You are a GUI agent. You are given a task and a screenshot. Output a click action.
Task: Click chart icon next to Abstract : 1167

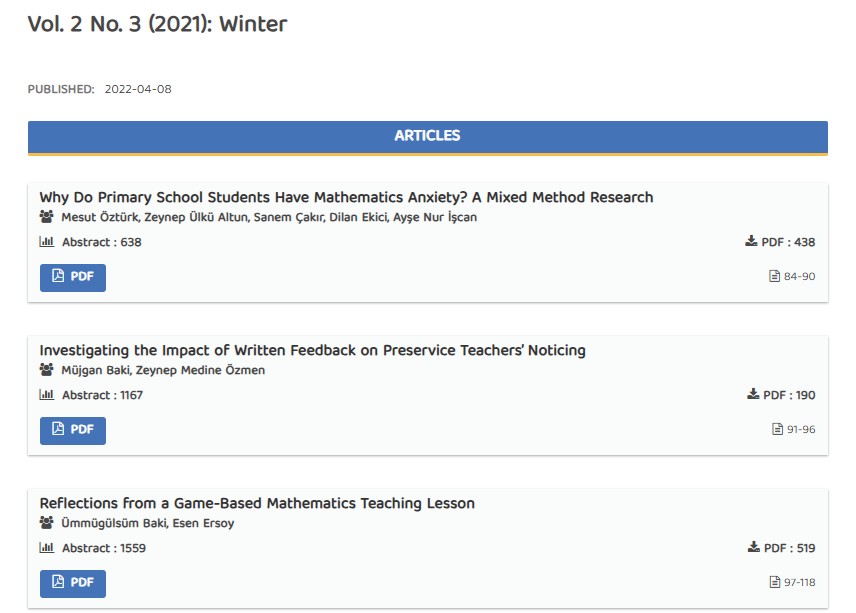tap(46, 395)
